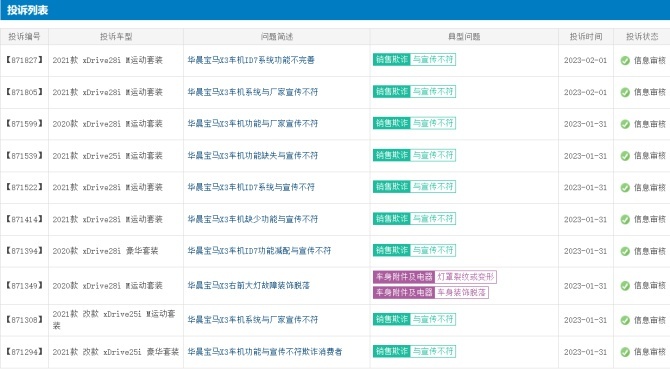Click the 投诉状态 column header

[642, 37]
